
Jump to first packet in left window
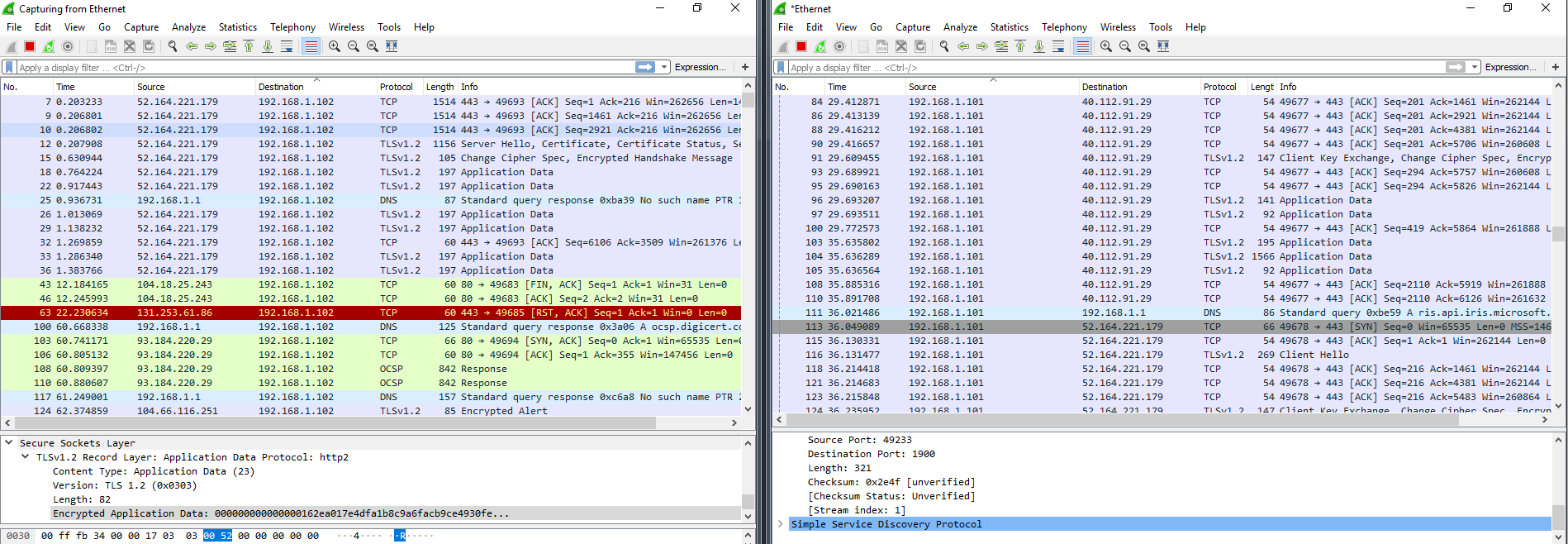pyautogui.click(x=249, y=46)
